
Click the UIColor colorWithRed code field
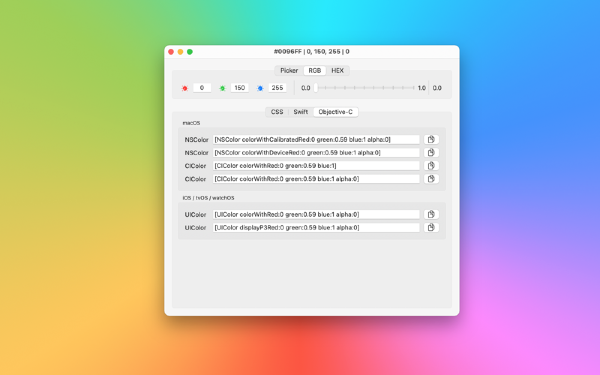[x=316, y=214]
